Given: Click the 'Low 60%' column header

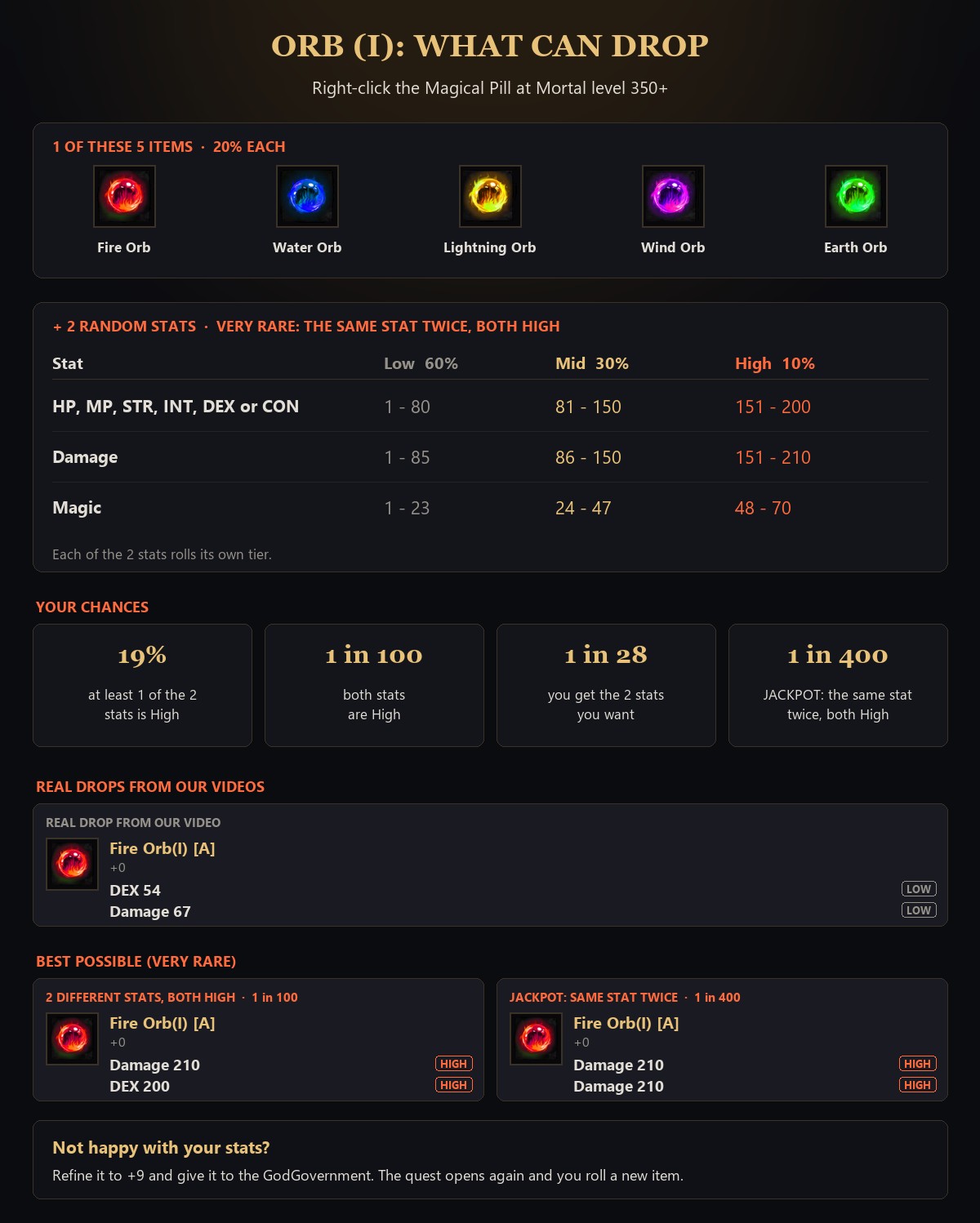Looking at the screenshot, I should point(421,363).
